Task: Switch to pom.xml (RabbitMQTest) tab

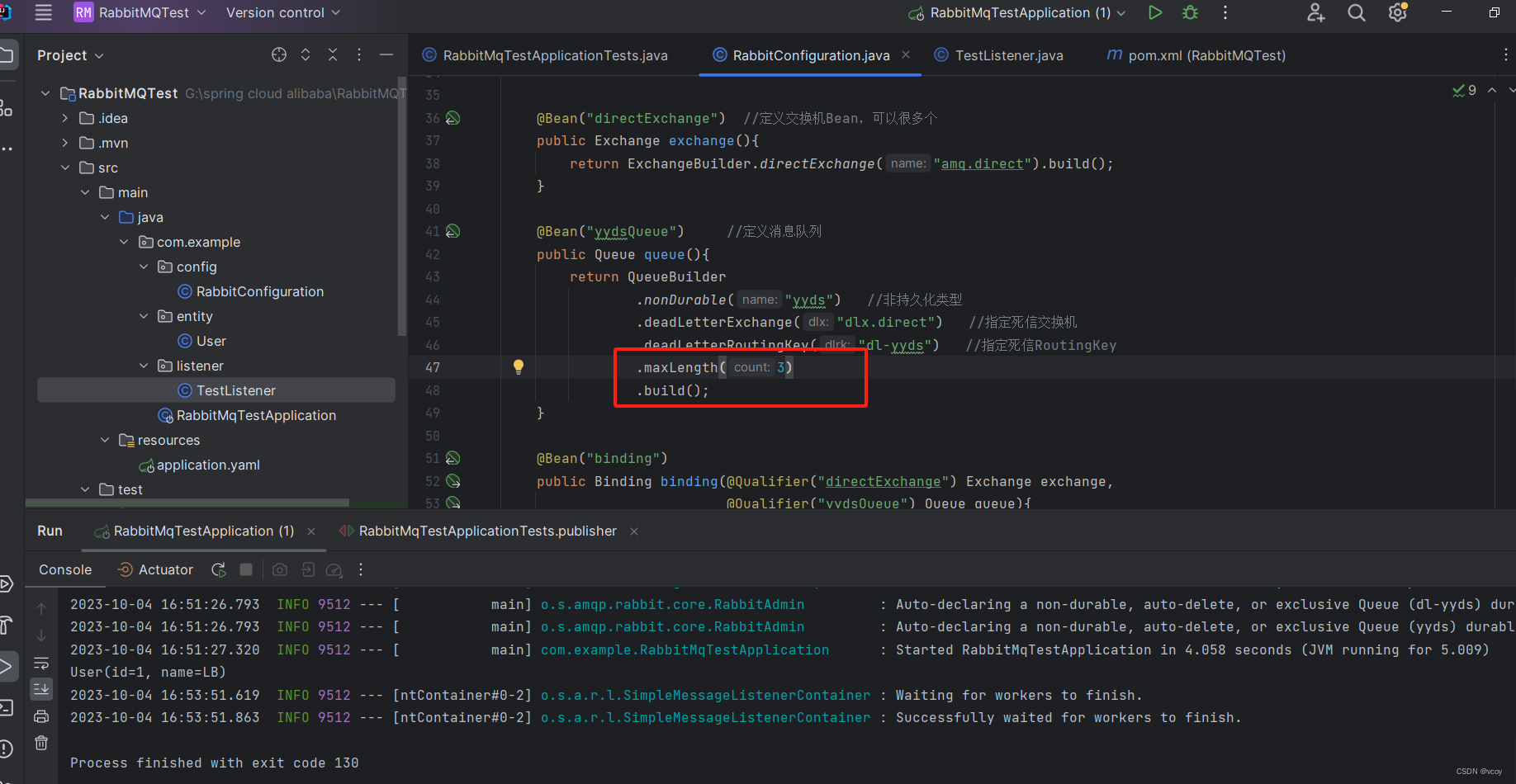Action: click(x=1196, y=55)
